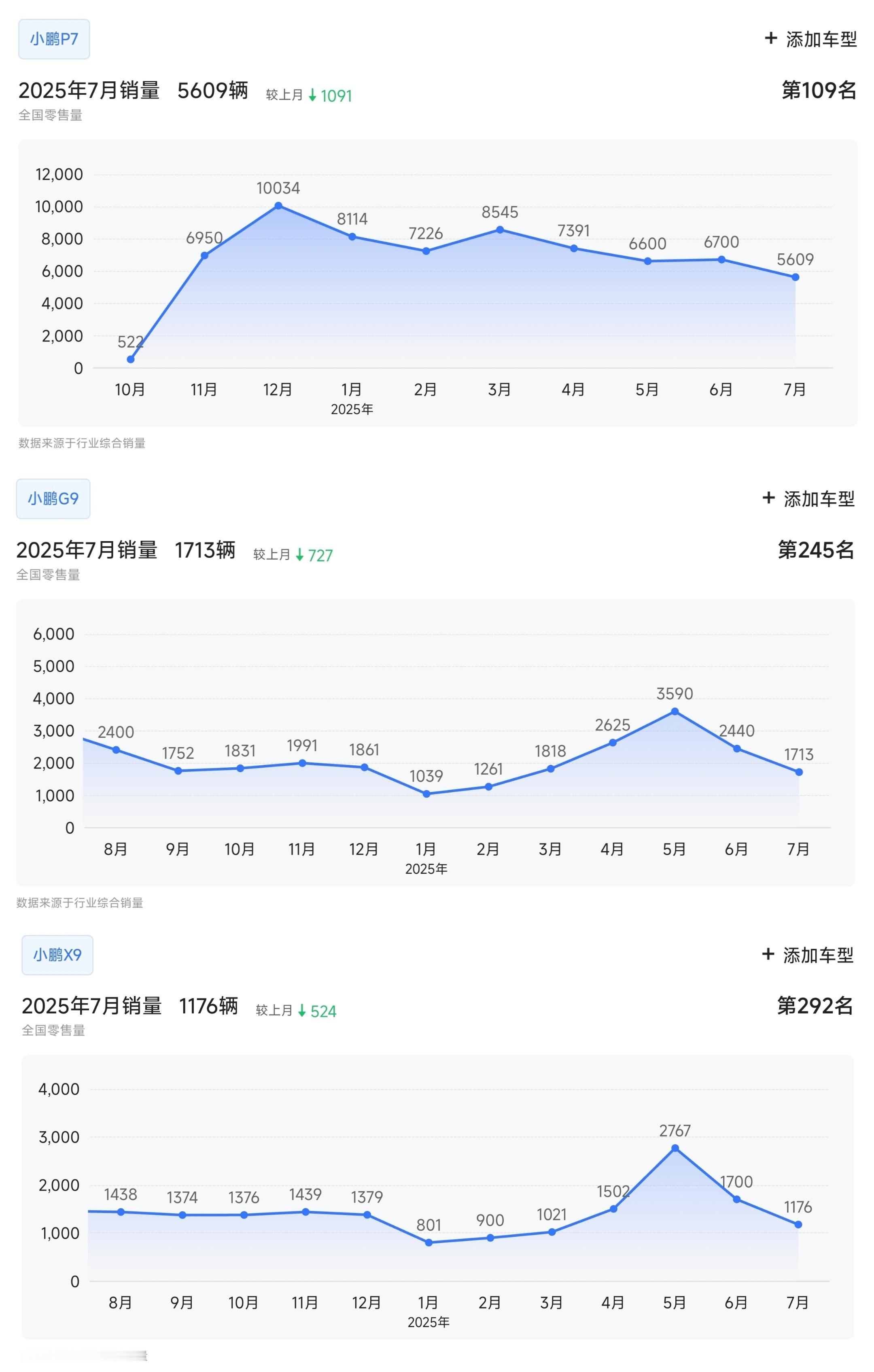Click the green down arrow before 524
Viewport: 874px width, 1372px height.
pyautogui.click(x=302, y=1011)
